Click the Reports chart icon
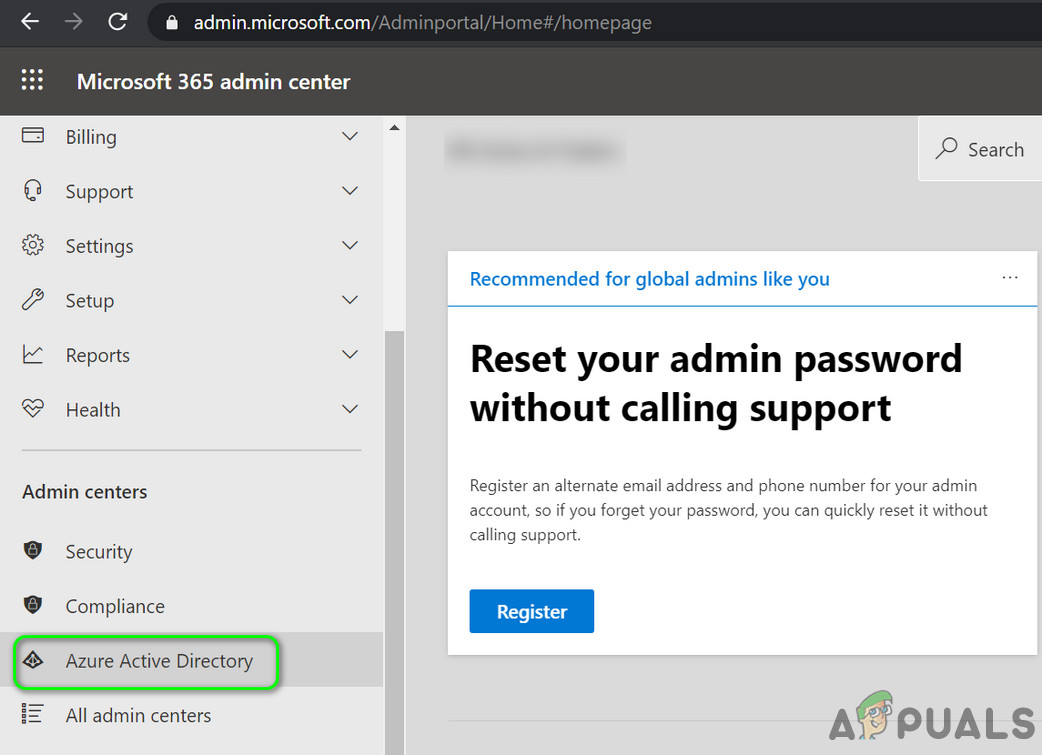 [33, 355]
